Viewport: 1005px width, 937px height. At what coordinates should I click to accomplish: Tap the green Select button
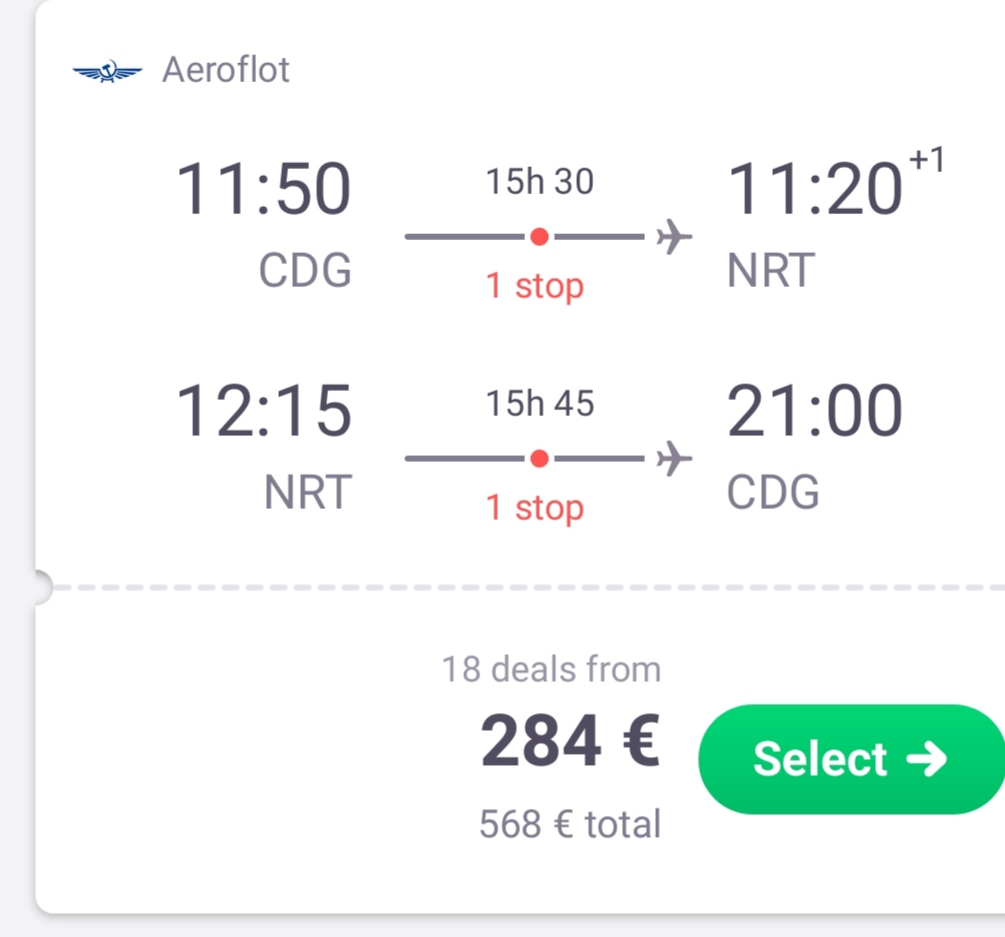pos(851,759)
